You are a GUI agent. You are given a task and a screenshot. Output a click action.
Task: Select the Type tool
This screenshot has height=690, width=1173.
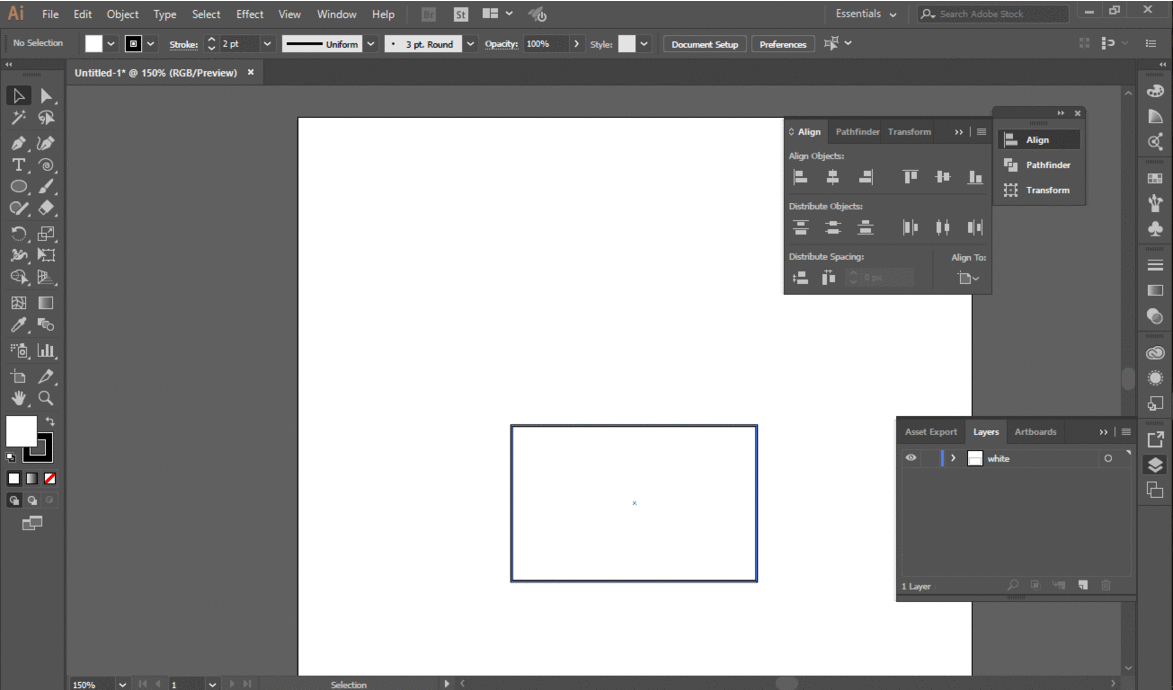tap(19, 165)
